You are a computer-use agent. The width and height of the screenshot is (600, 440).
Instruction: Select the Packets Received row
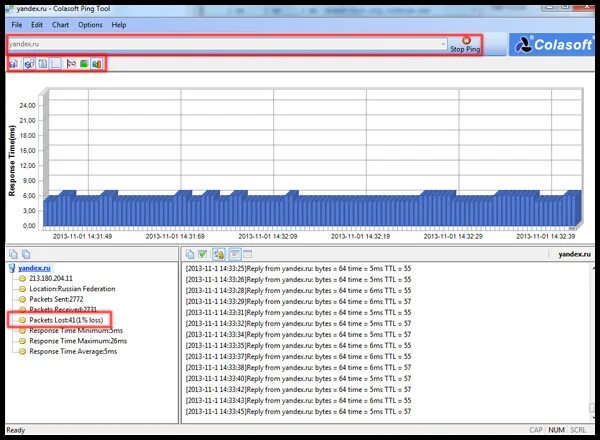(63, 309)
